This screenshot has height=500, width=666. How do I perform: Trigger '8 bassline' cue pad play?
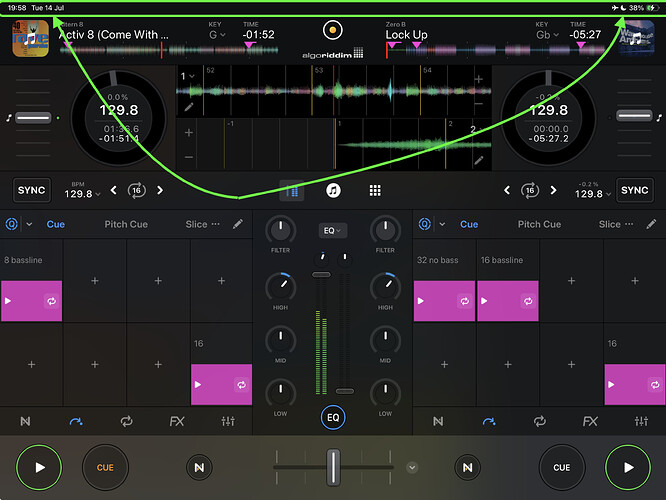(8, 301)
